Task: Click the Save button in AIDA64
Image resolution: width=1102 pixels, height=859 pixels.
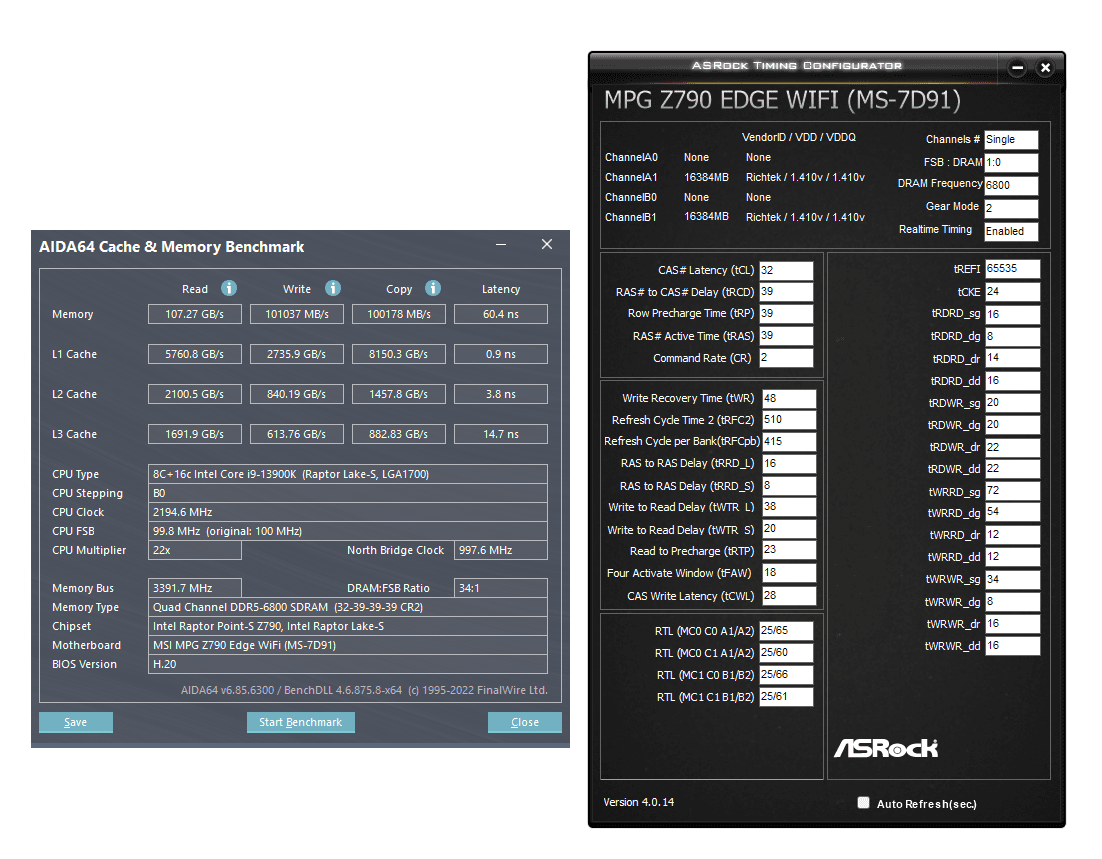Action: point(76,722)
